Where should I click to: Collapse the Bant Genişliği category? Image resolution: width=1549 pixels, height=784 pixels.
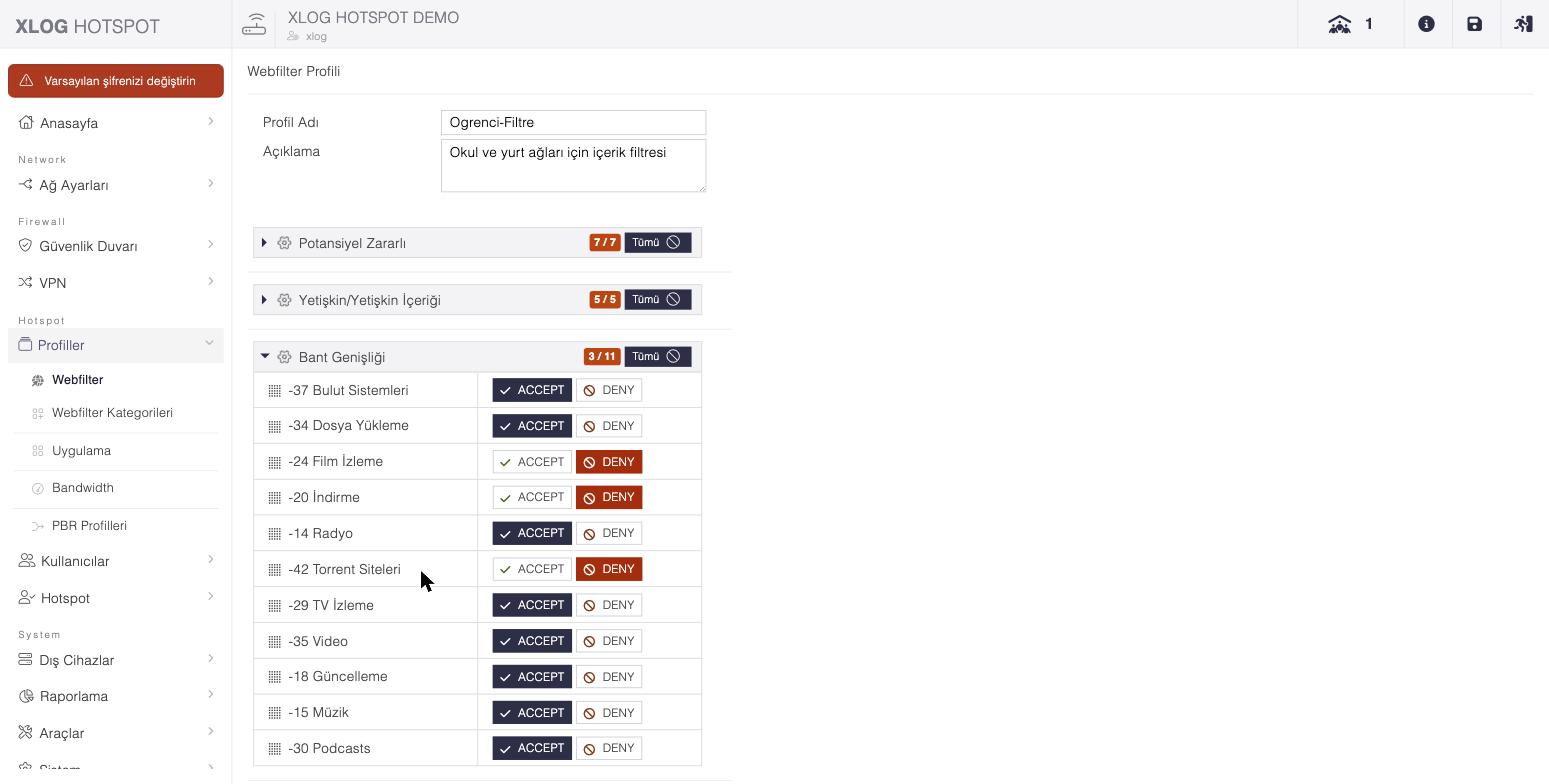(x=265, y=356)
